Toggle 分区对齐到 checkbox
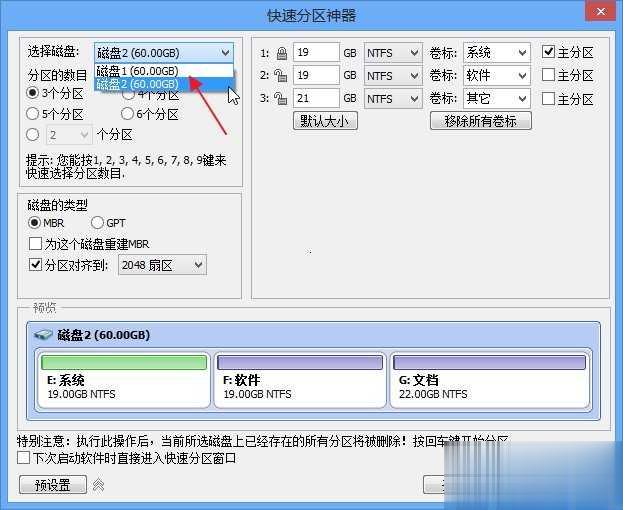Image resolution: width=623 pixels, height=510 pixels. tap(35, 265)
